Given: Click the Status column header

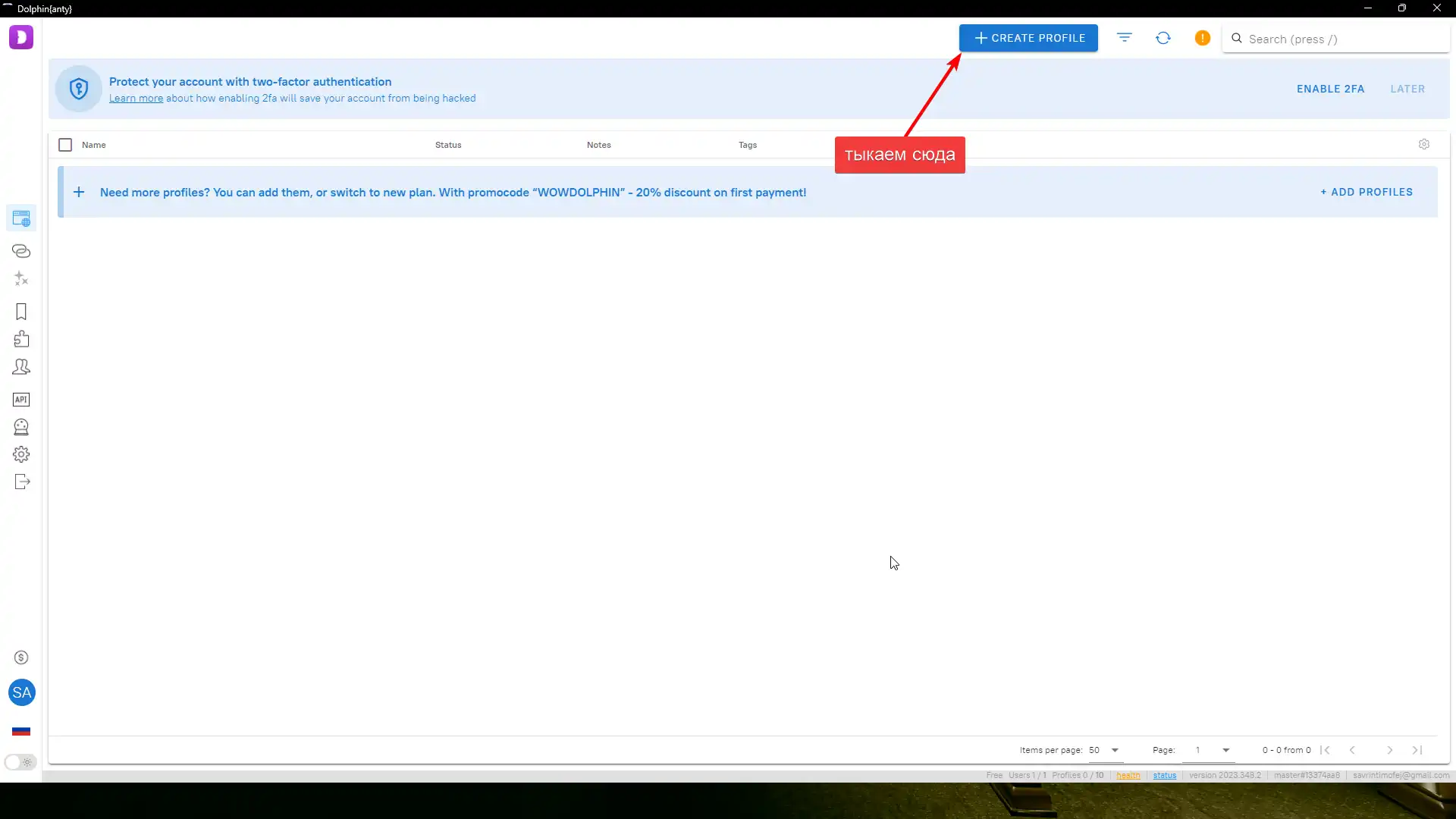Looking at the screenshot, I should pyautogui.click(x=448, y=145).
